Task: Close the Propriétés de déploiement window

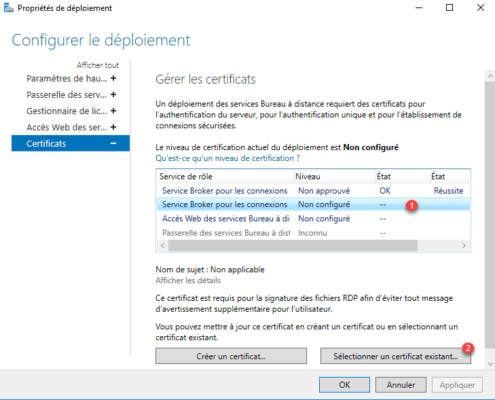Action: [x=480, y=8]
